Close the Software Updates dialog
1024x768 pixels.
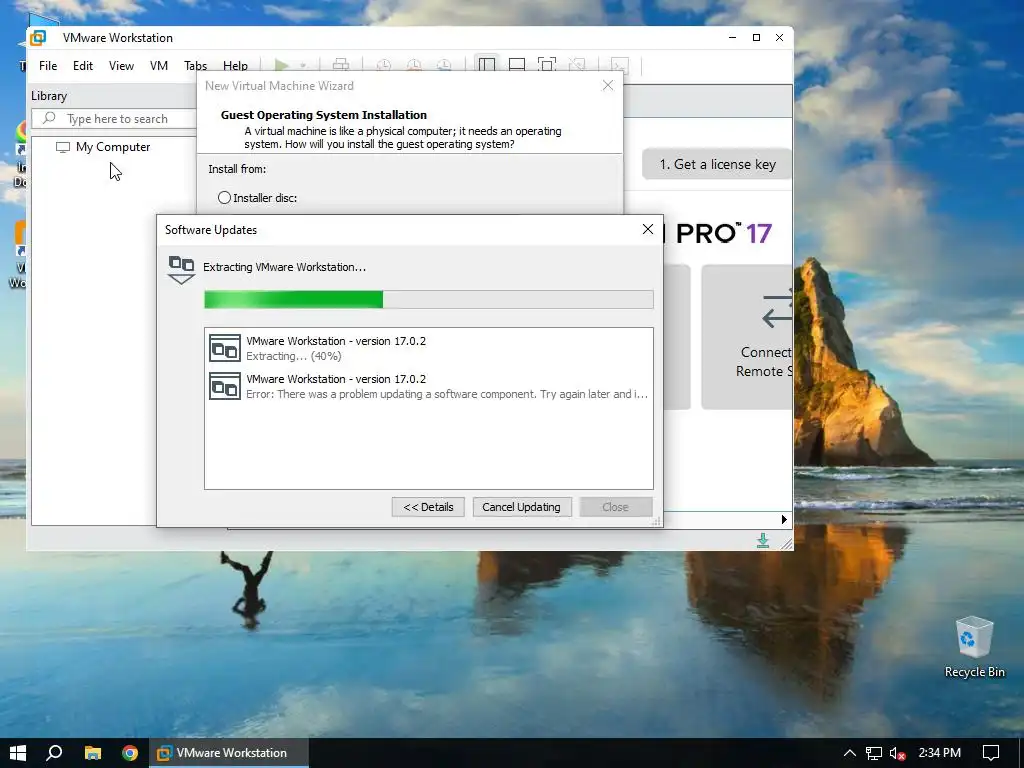(x=647, y=229)
